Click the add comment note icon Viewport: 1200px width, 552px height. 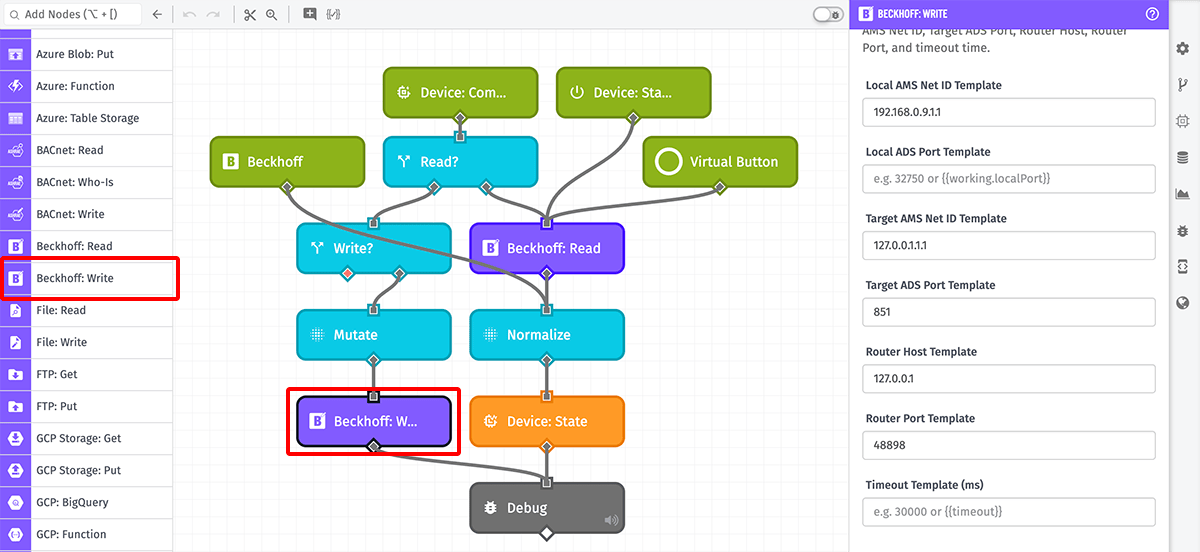coord(309,15)
